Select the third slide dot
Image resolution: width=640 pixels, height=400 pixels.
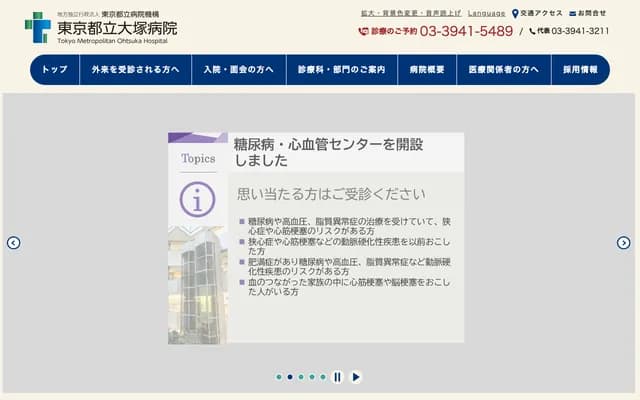tap(301, 377)
